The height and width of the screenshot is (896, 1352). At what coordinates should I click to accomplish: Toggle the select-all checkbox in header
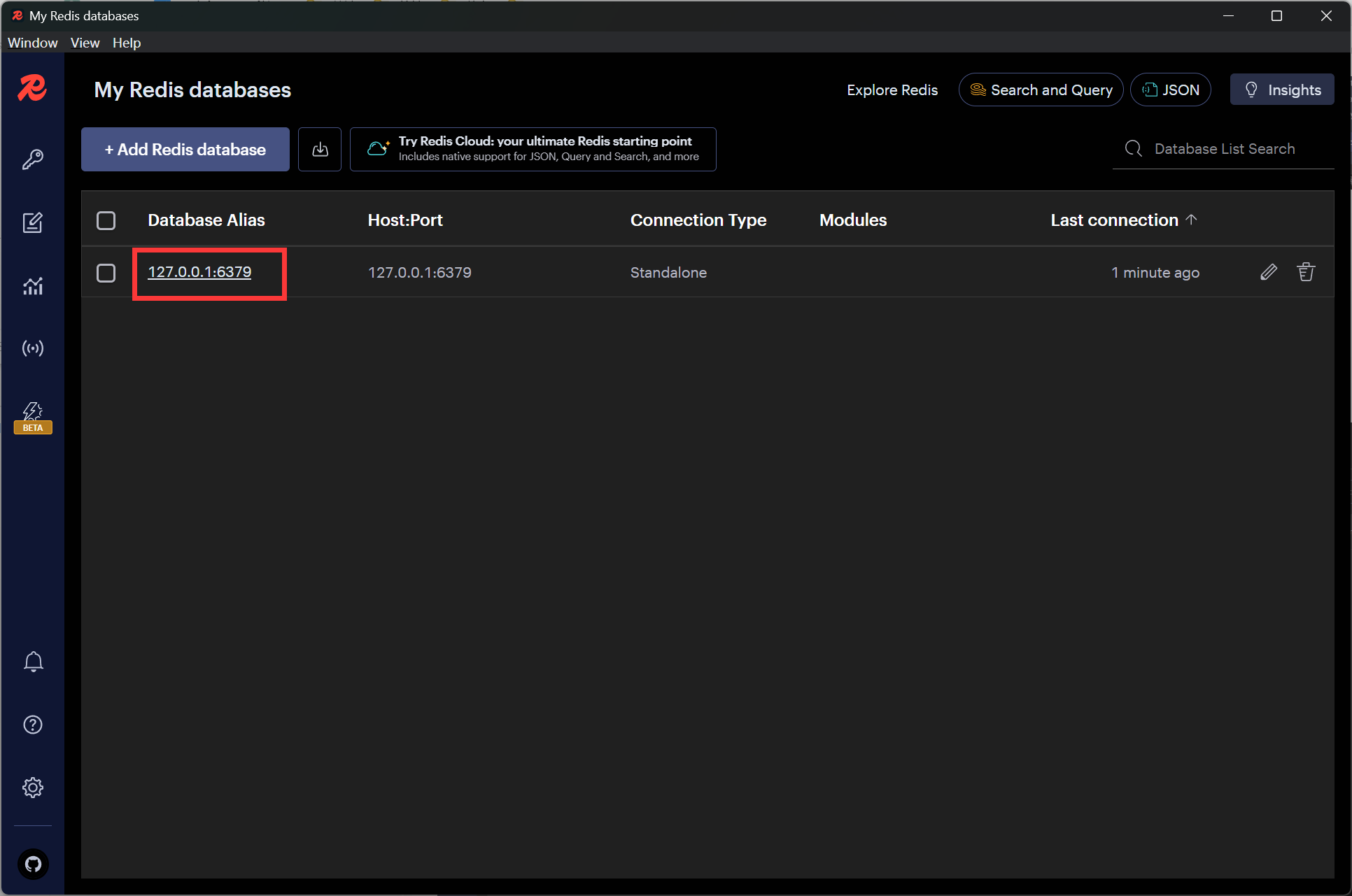(x=106, y=220)
